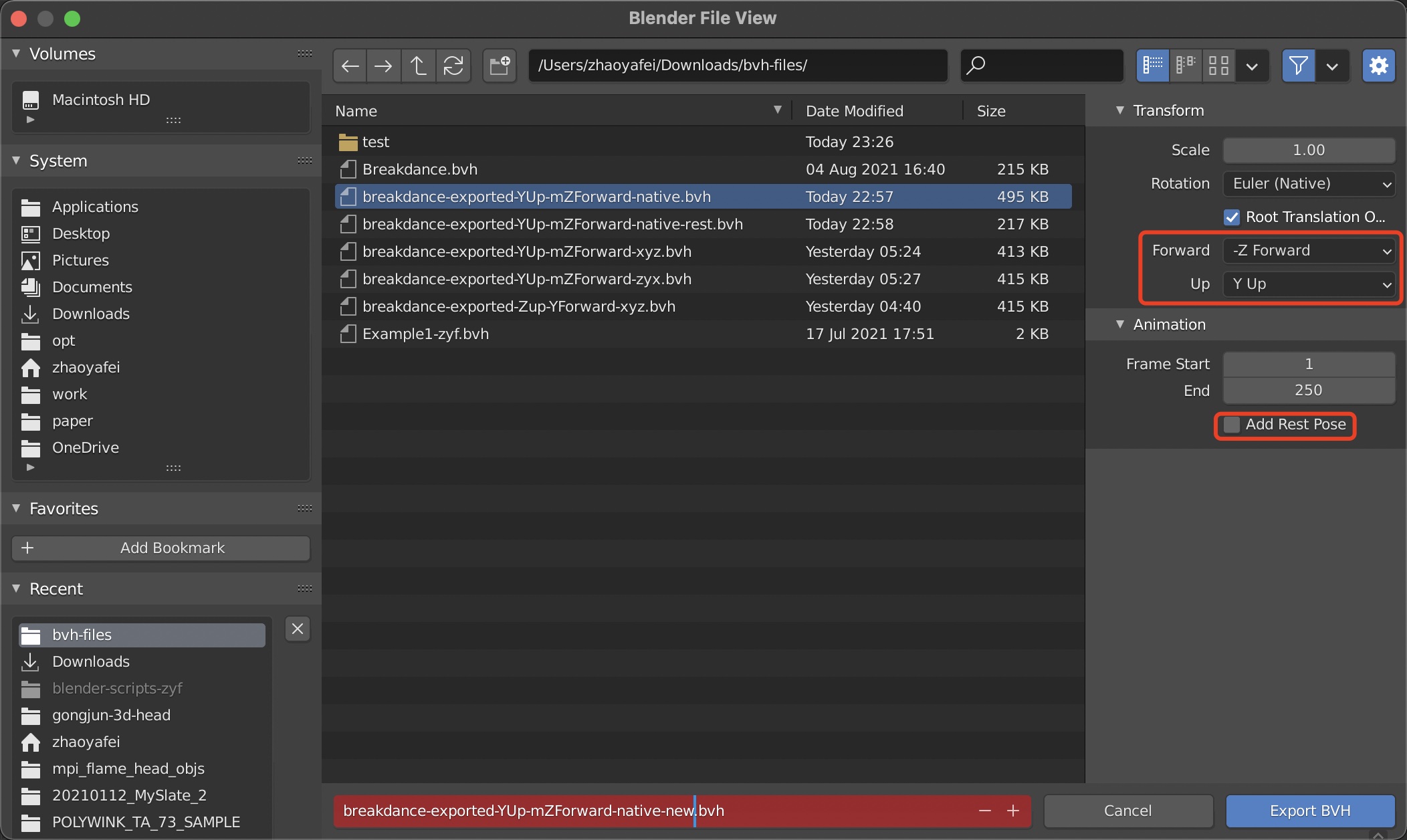Collapse the Animation panel
1407x840 pixels.
click(1120, 324)
